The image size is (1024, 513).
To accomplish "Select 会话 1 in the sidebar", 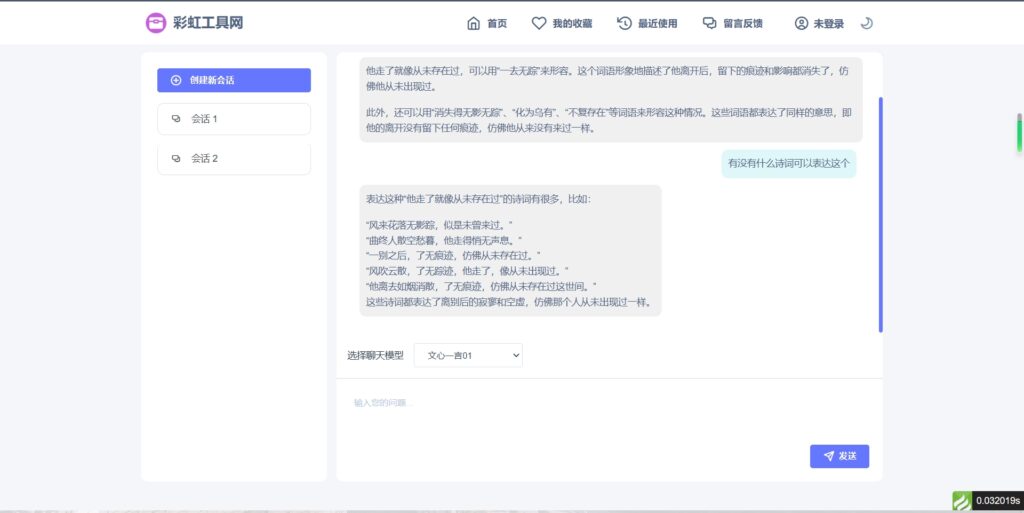I will coord(234,119).
